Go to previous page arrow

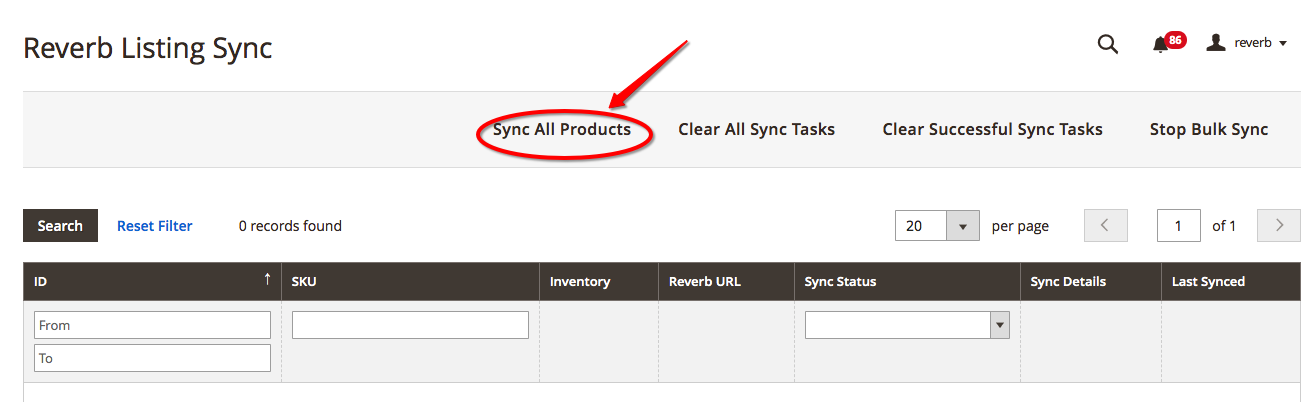click(1105, 226)
